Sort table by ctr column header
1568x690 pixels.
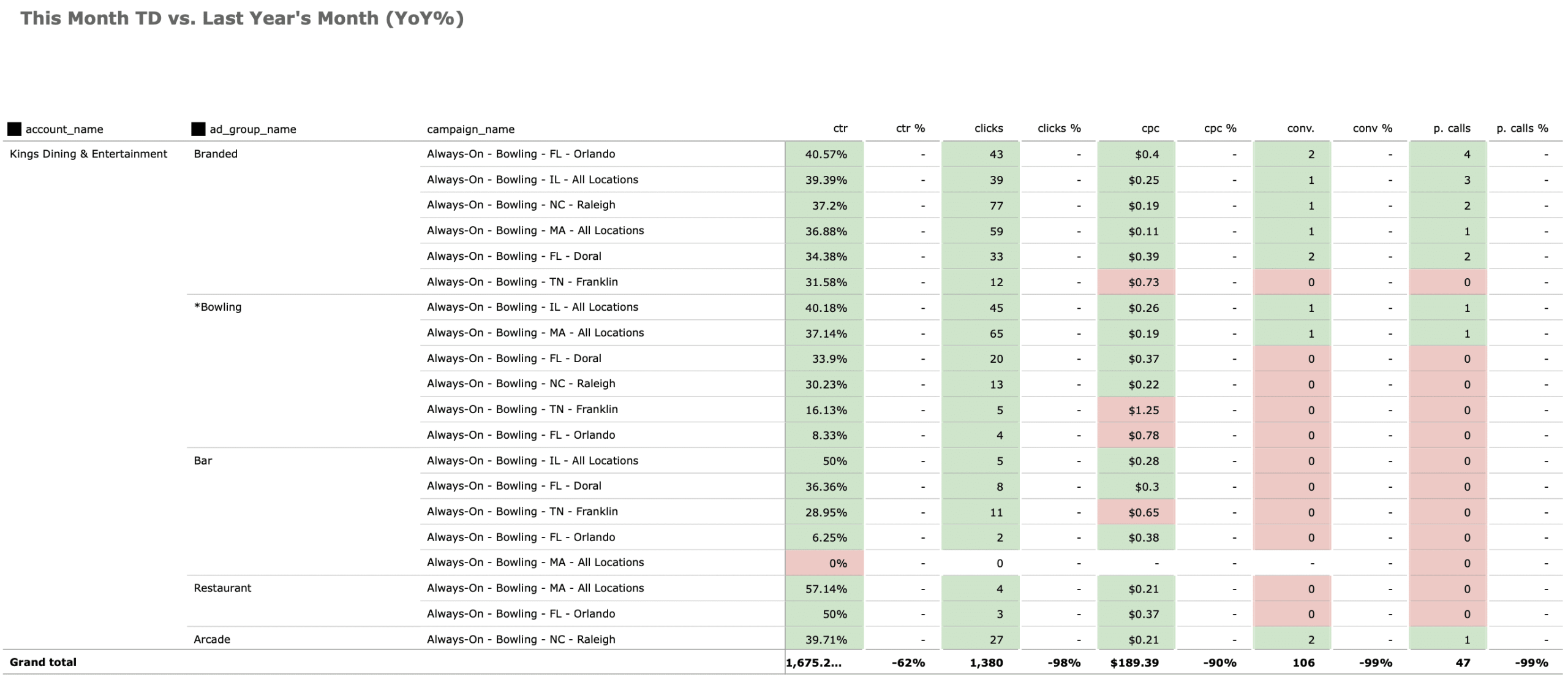(840, 129)
